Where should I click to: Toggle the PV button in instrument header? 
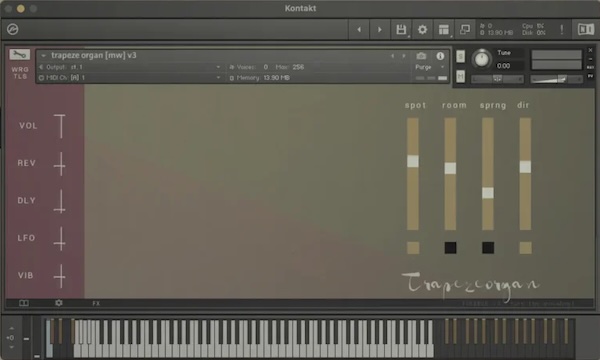point(590,76)
